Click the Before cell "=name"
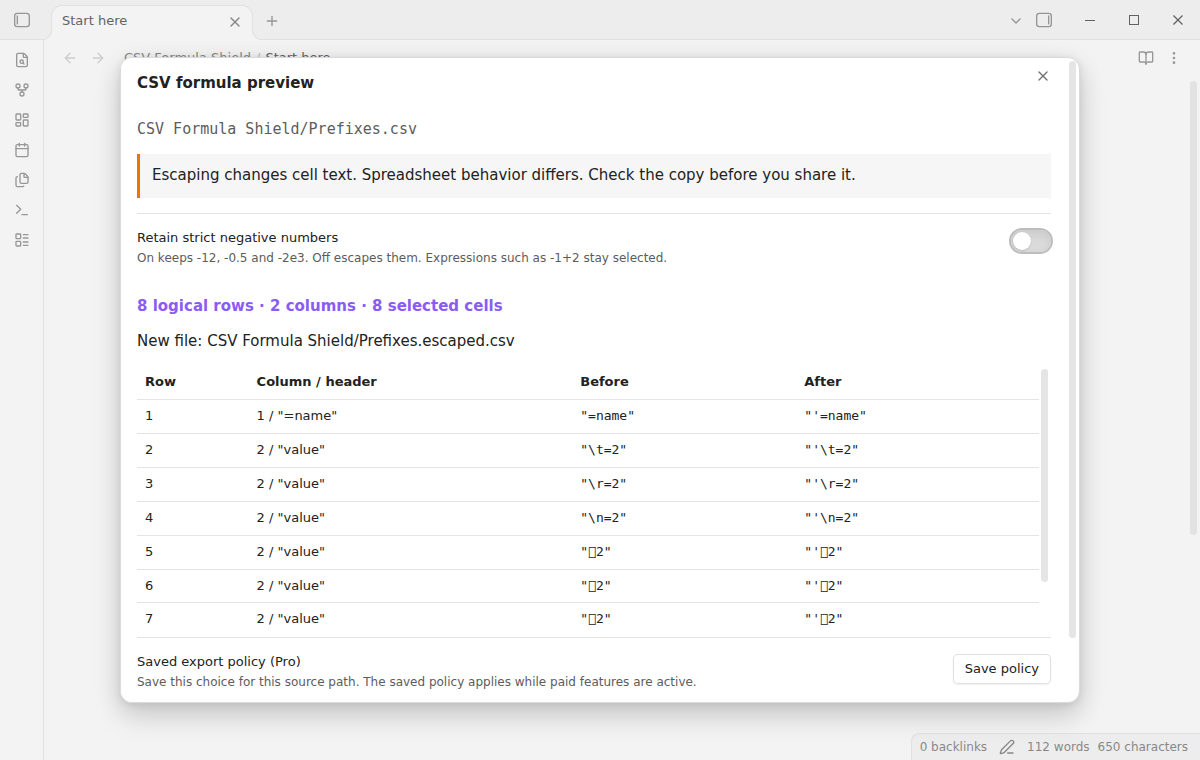The image size is (1200, 760). tap(608, 416)
